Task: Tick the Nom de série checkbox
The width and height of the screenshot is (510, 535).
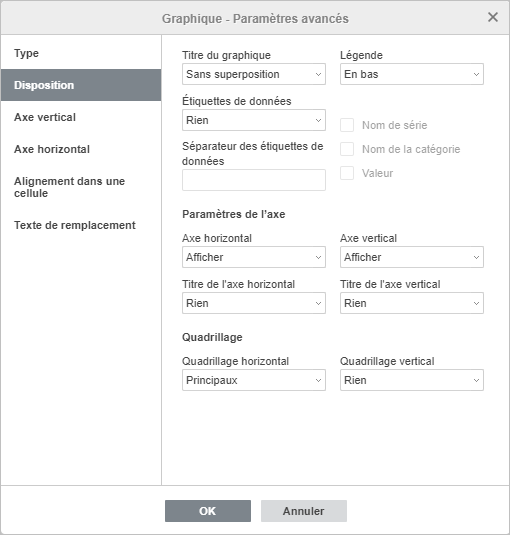Action: 347,125
